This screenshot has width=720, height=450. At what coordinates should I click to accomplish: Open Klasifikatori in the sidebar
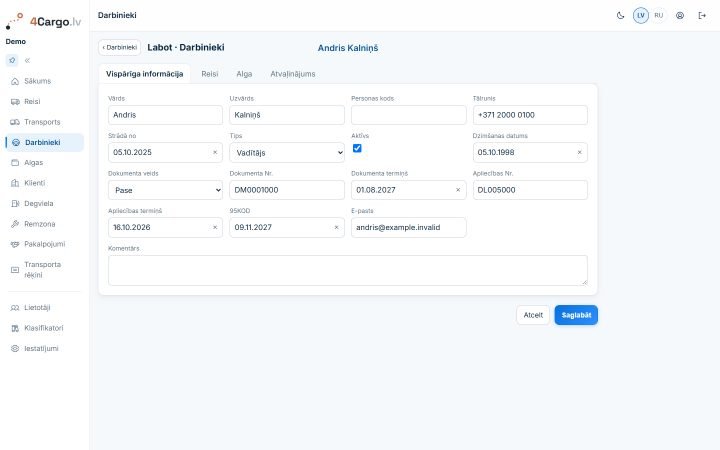[45, 328]
